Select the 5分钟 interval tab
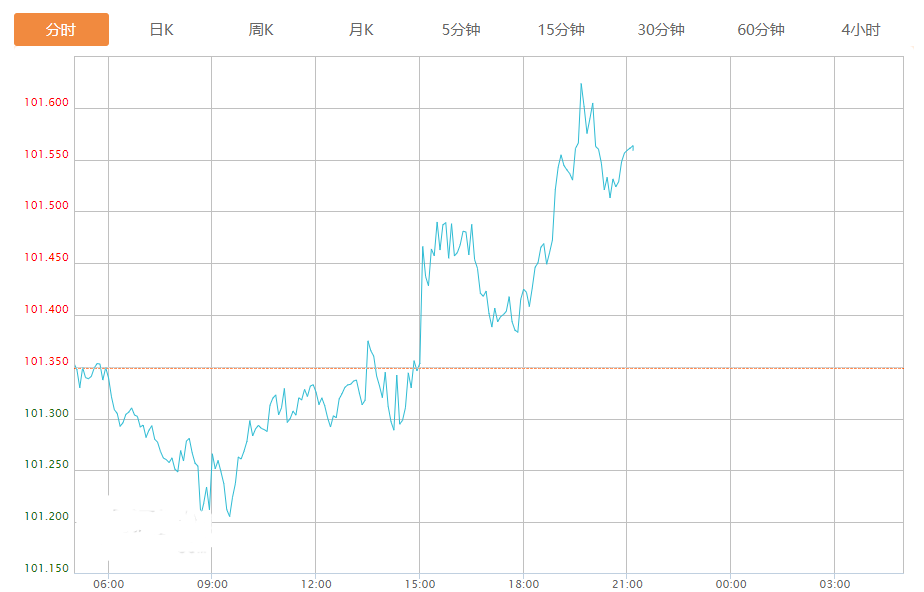Image resolution: width=924 pixels, height=592 pixels. [461, 30]
